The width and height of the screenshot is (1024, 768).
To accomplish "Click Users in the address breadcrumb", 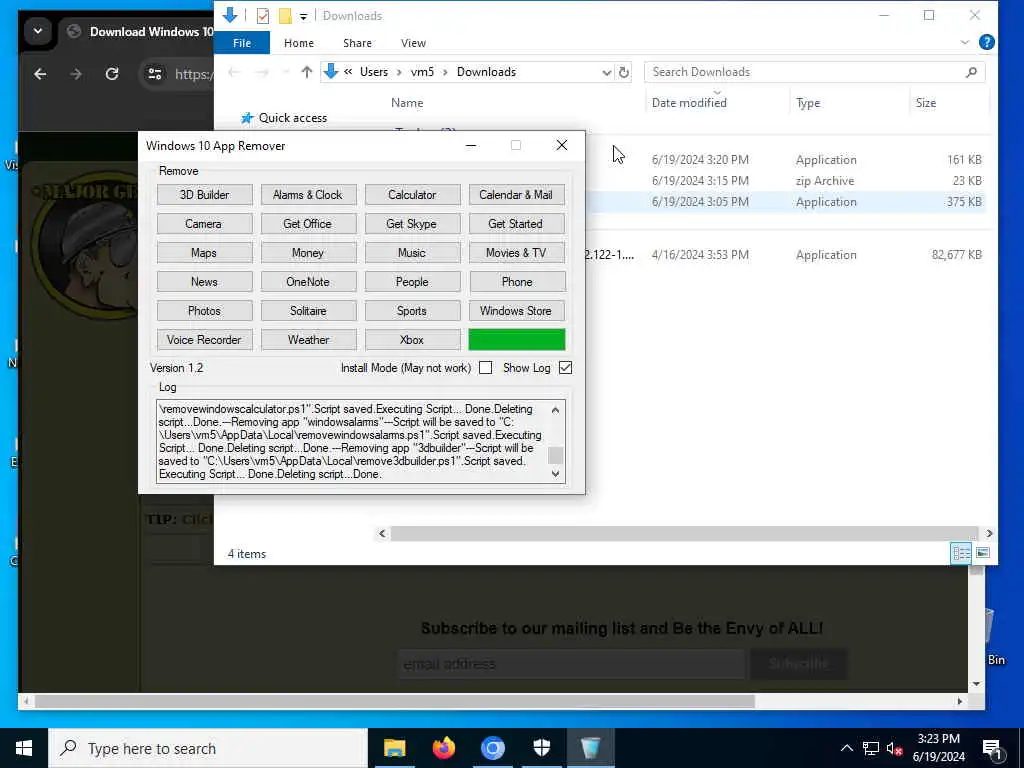I will (x=374, y=72).
